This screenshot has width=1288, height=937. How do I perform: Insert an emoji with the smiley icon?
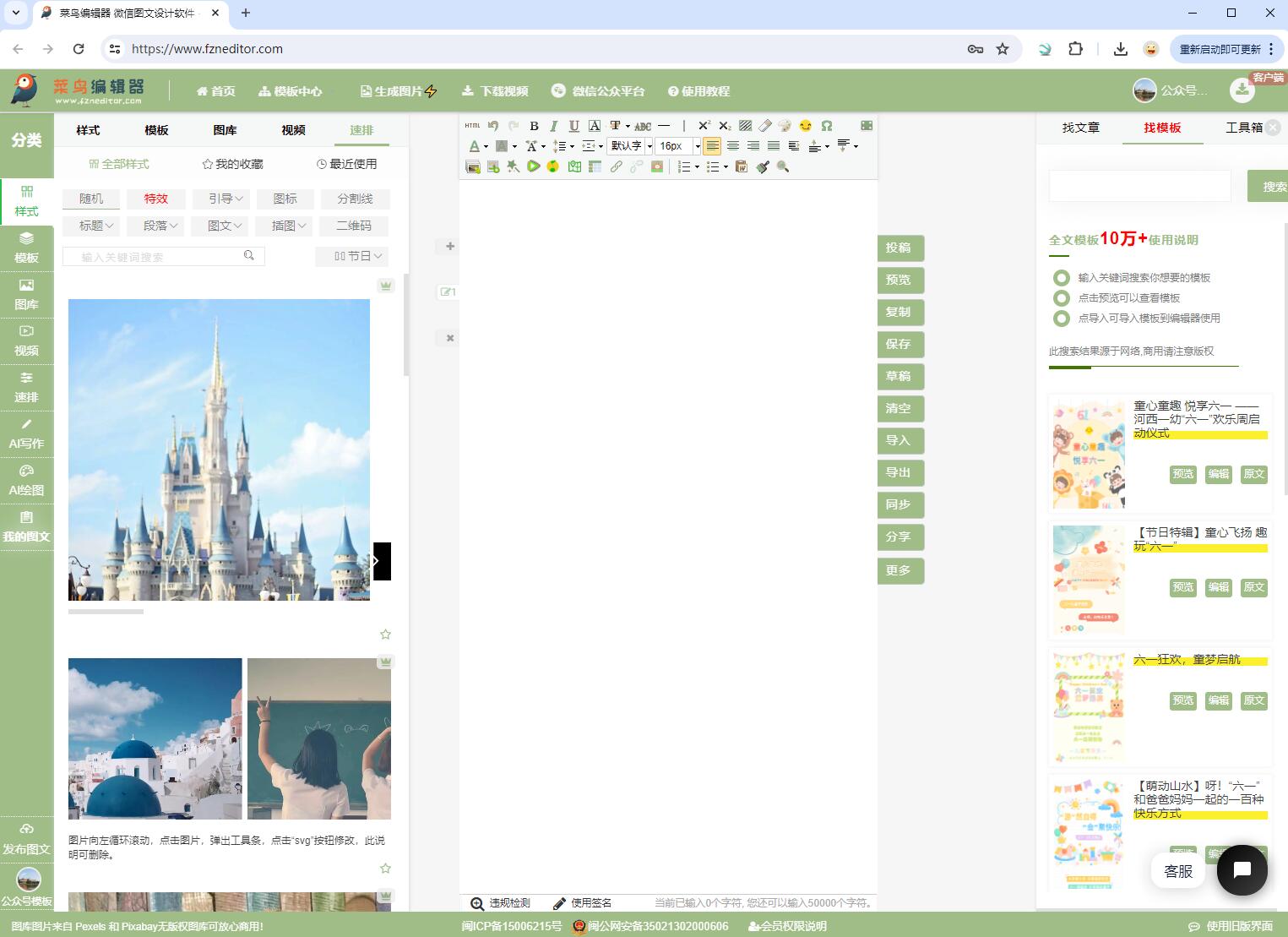pos(806,126)
